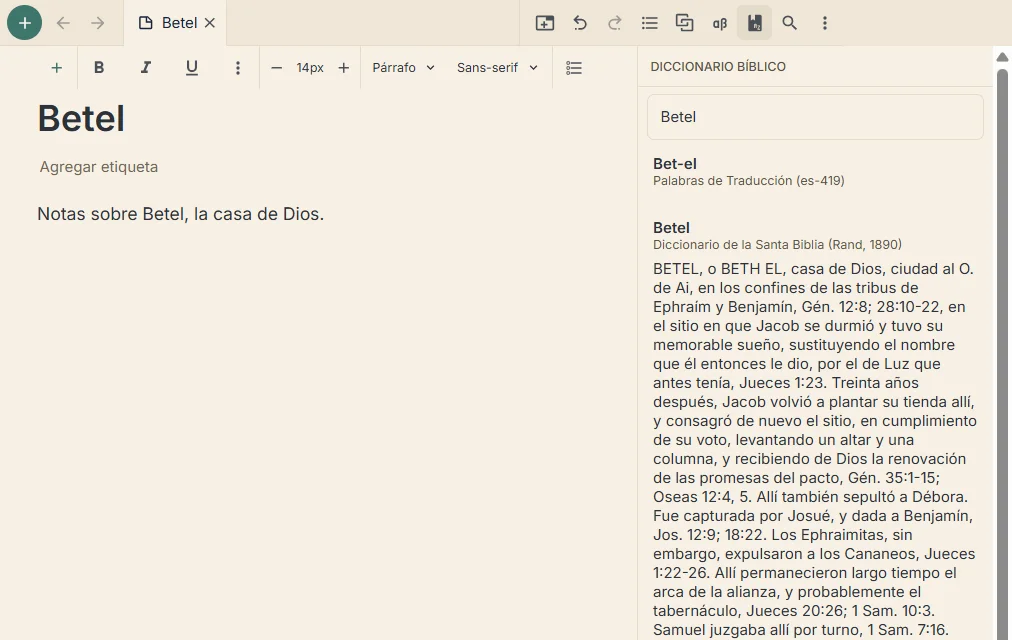1012x640 pixels.
Task: Select 'Diccionario de la Santa Biblia (Rand, 1890)'
Action: pyautogui.click(x=777, y=245)
